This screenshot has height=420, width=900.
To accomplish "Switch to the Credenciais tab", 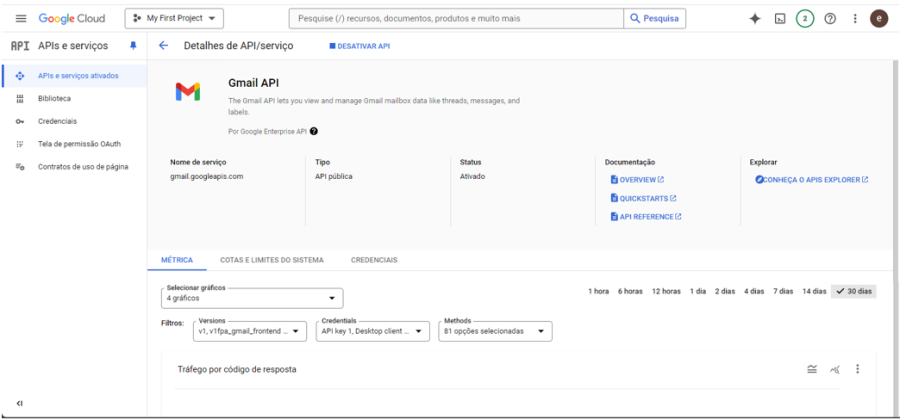I will point(374,260).
